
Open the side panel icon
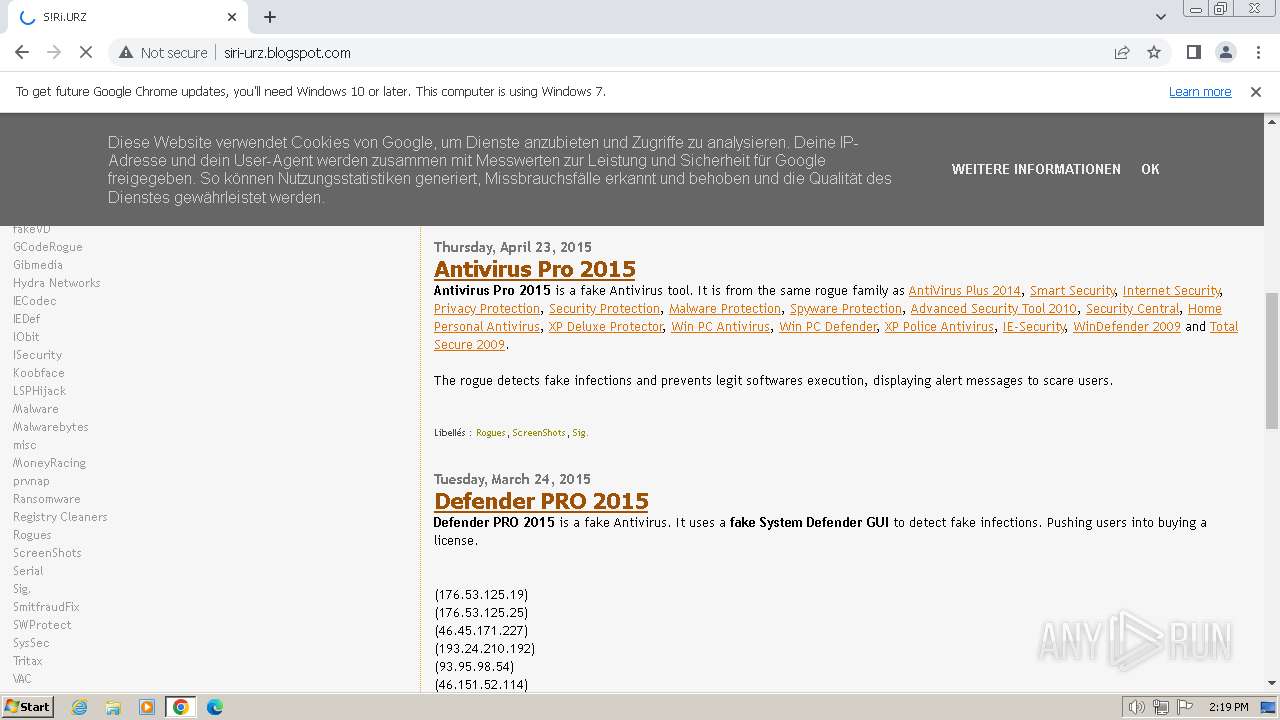(1193, 52)
